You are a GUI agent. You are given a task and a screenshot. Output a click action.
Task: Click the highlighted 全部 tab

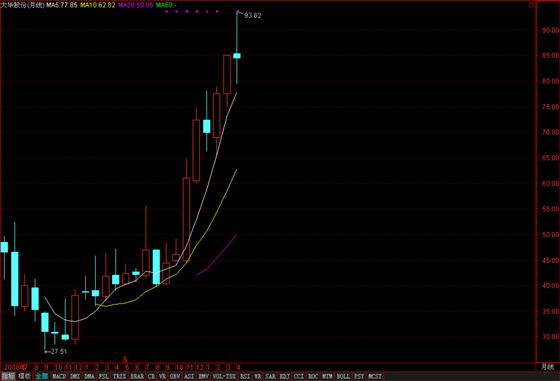click(x=41, y=376)
